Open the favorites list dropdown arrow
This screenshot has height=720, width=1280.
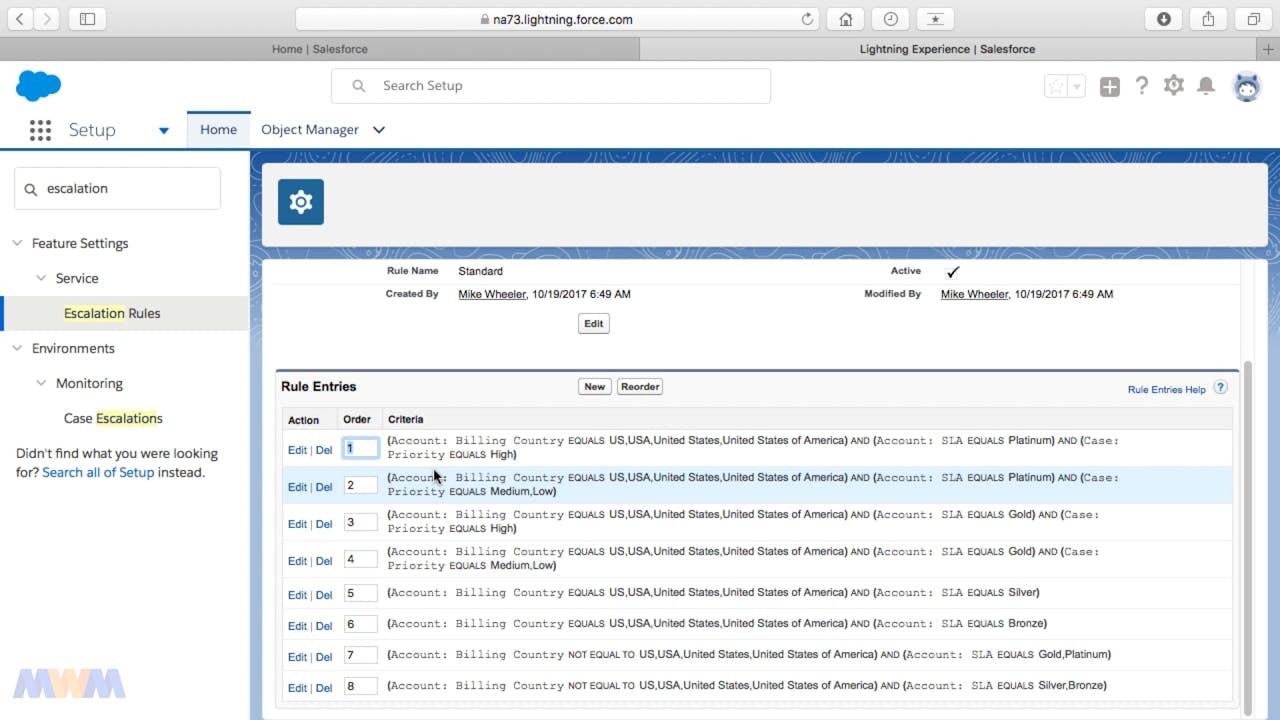pyautogui.click(x=1077, y=86)
